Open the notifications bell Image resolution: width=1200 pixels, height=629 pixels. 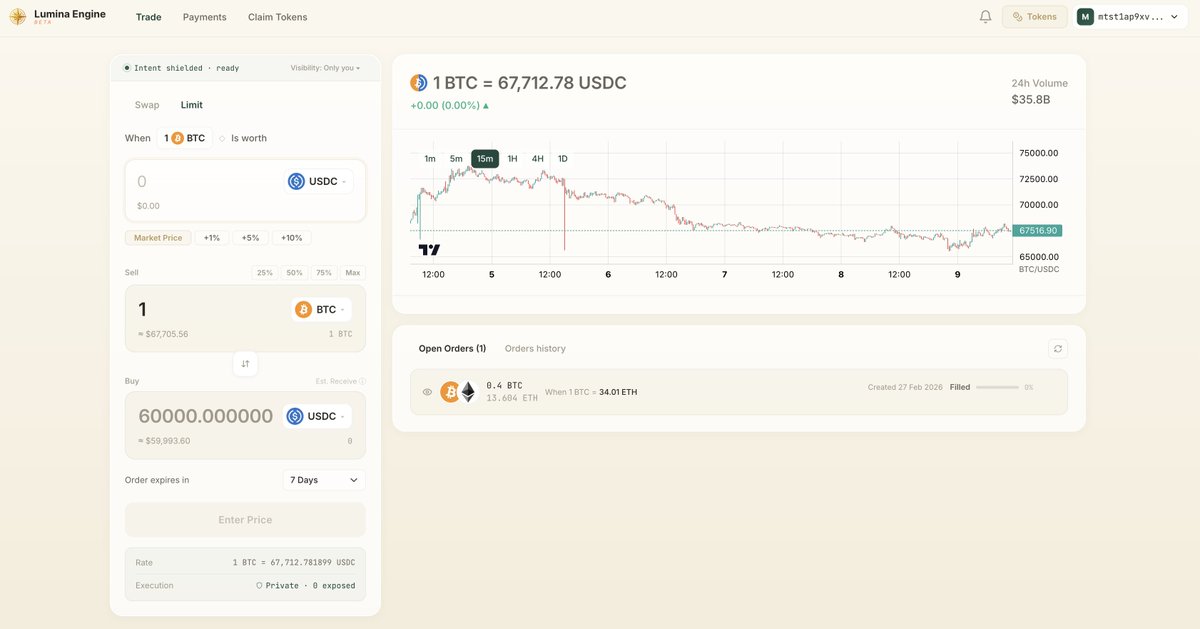985,17
